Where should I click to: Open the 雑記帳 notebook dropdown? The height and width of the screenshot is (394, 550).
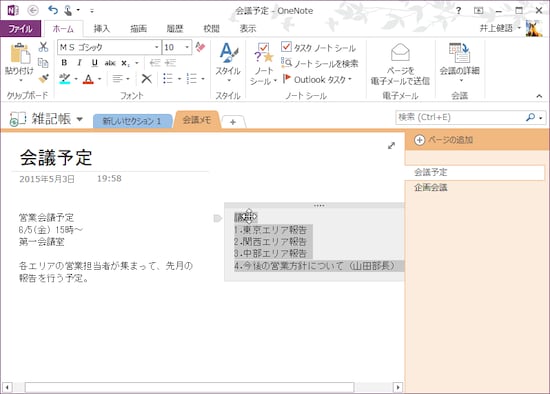pos(80,119)
